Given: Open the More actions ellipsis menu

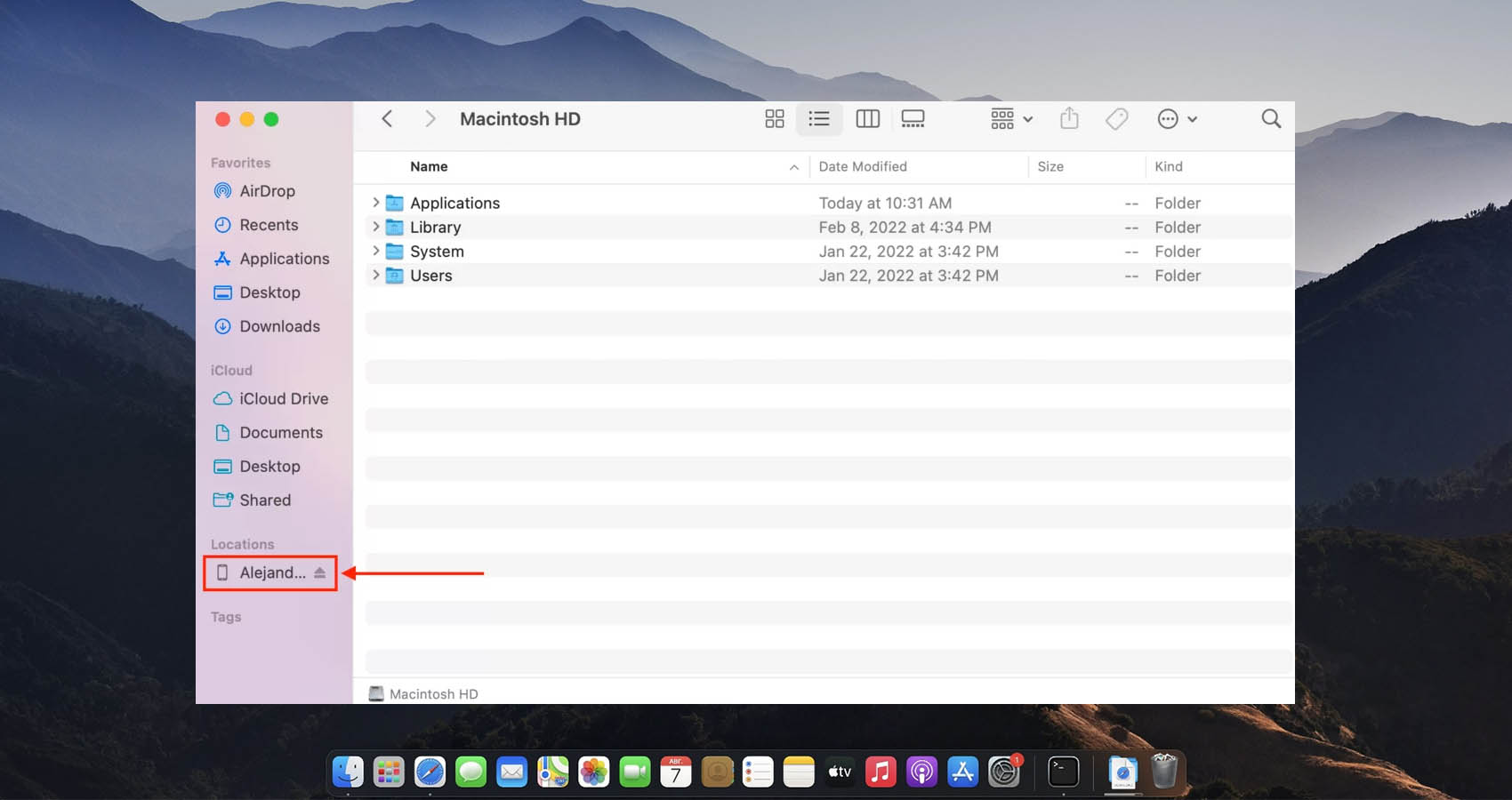Looking at the screenshot, I should [1177, 119].
